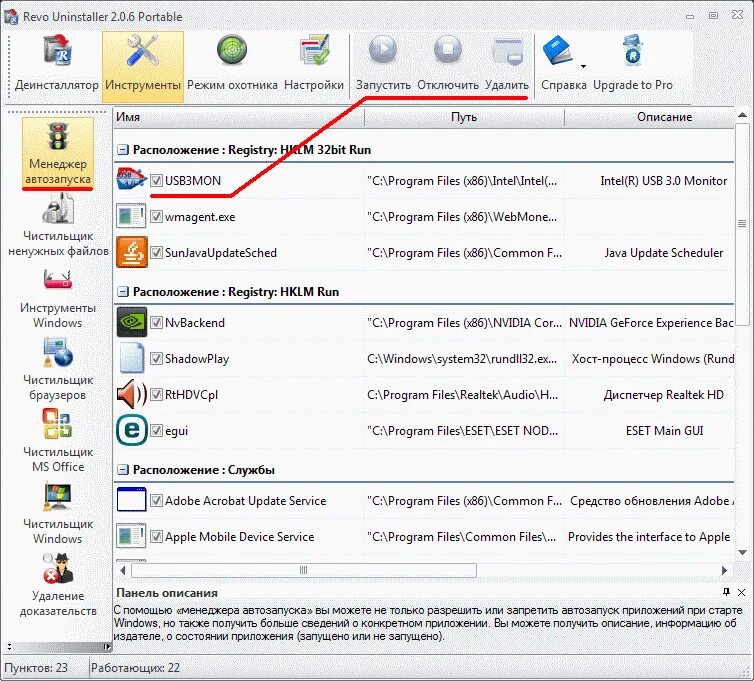This screenshot has width=754, height=681.
Task: Click the sidebar scroll-right arrow
Action: click(x=106, y=647)
